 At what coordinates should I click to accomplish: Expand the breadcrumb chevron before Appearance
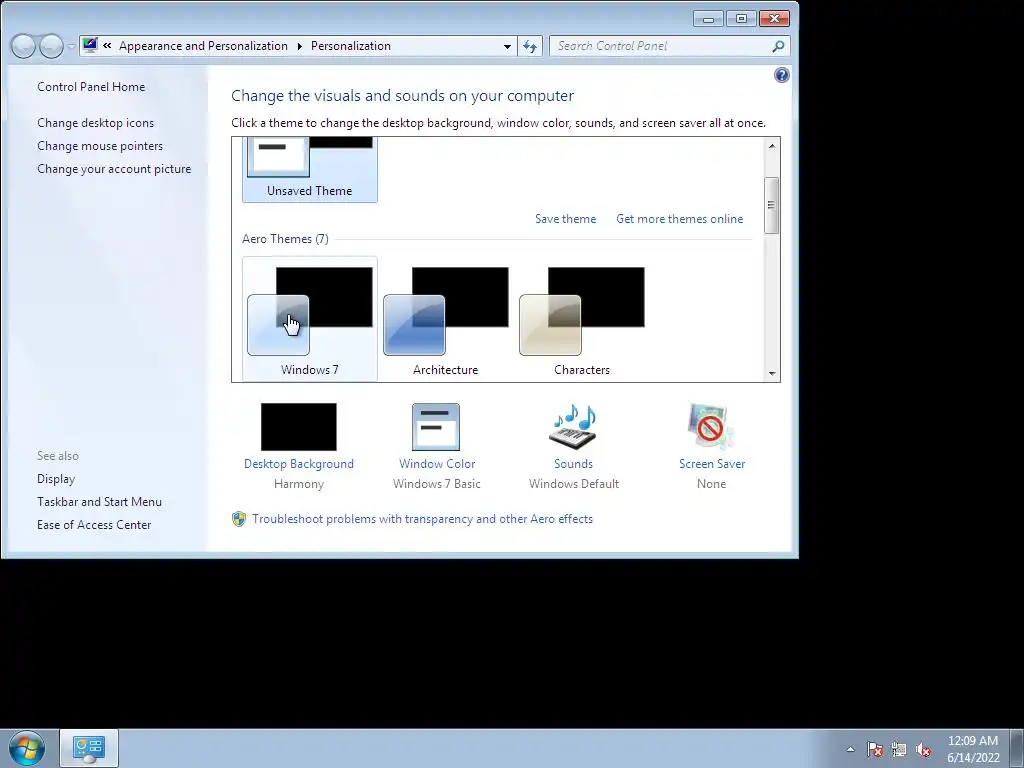[107, 46]
